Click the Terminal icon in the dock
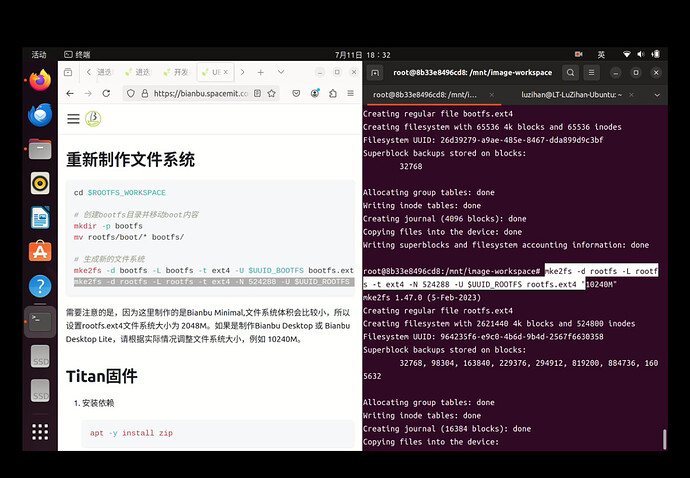This screenshot has width=690, height=478. click(x=40, y=322)
